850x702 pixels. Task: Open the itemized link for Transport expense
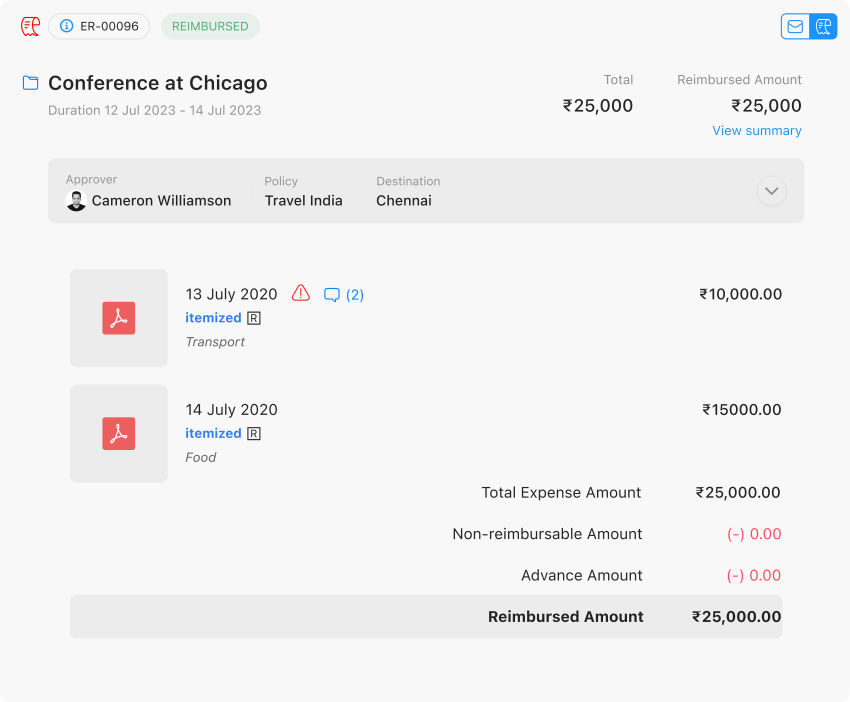tap(213, 318)
